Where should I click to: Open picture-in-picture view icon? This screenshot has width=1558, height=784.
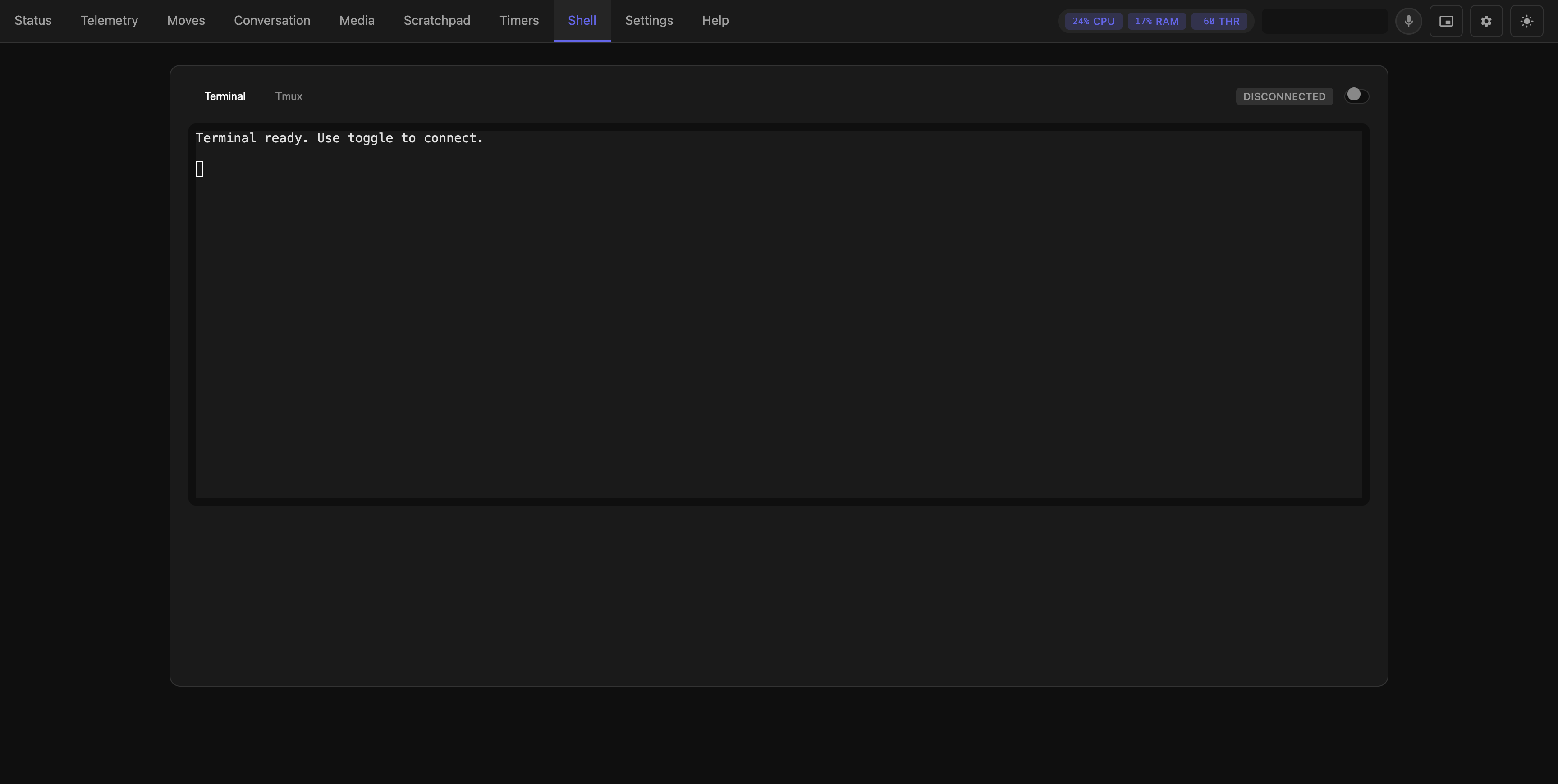pos(1445,21)
